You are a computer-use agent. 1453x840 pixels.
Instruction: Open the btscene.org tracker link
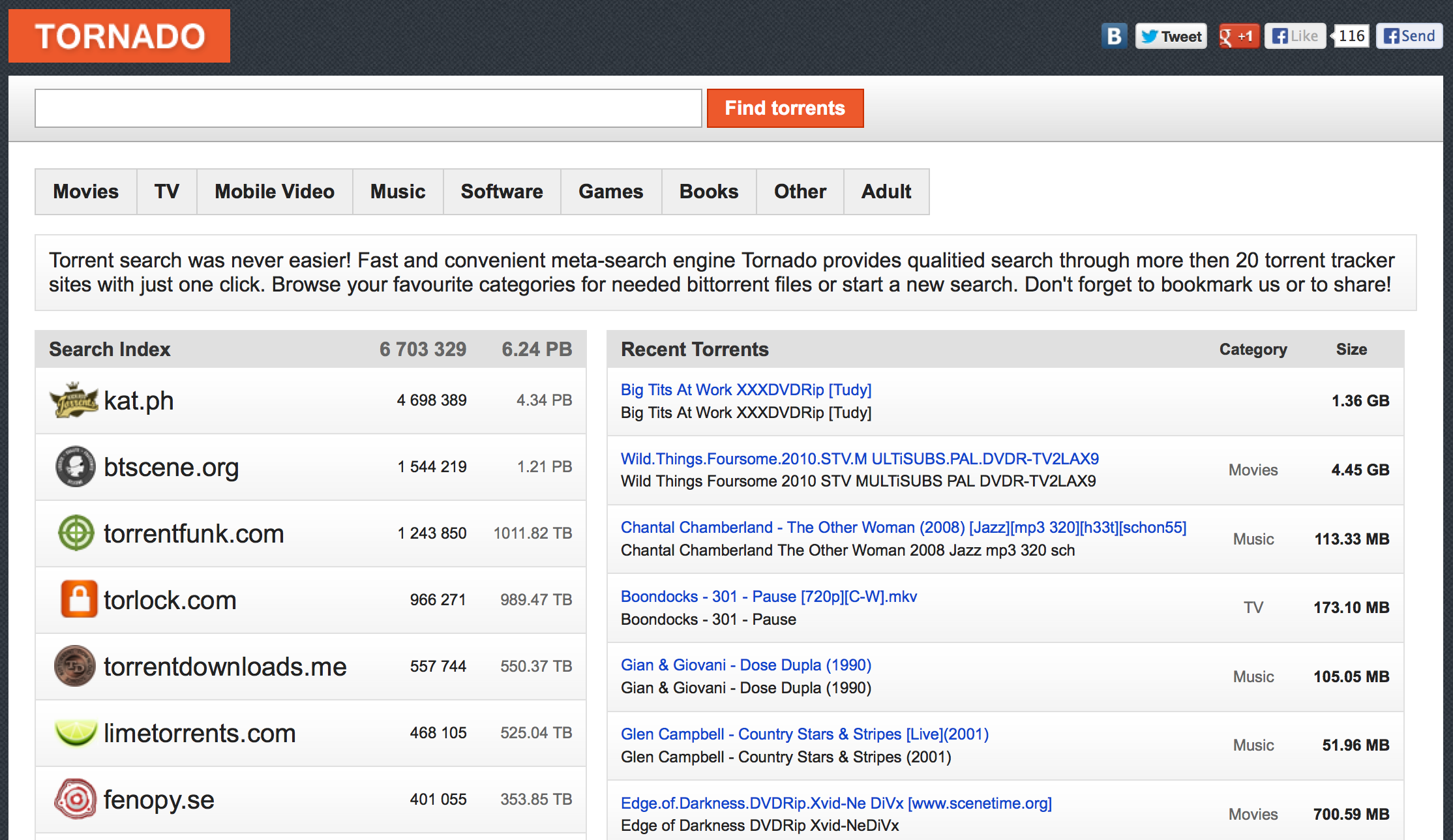tap(172, 467)
